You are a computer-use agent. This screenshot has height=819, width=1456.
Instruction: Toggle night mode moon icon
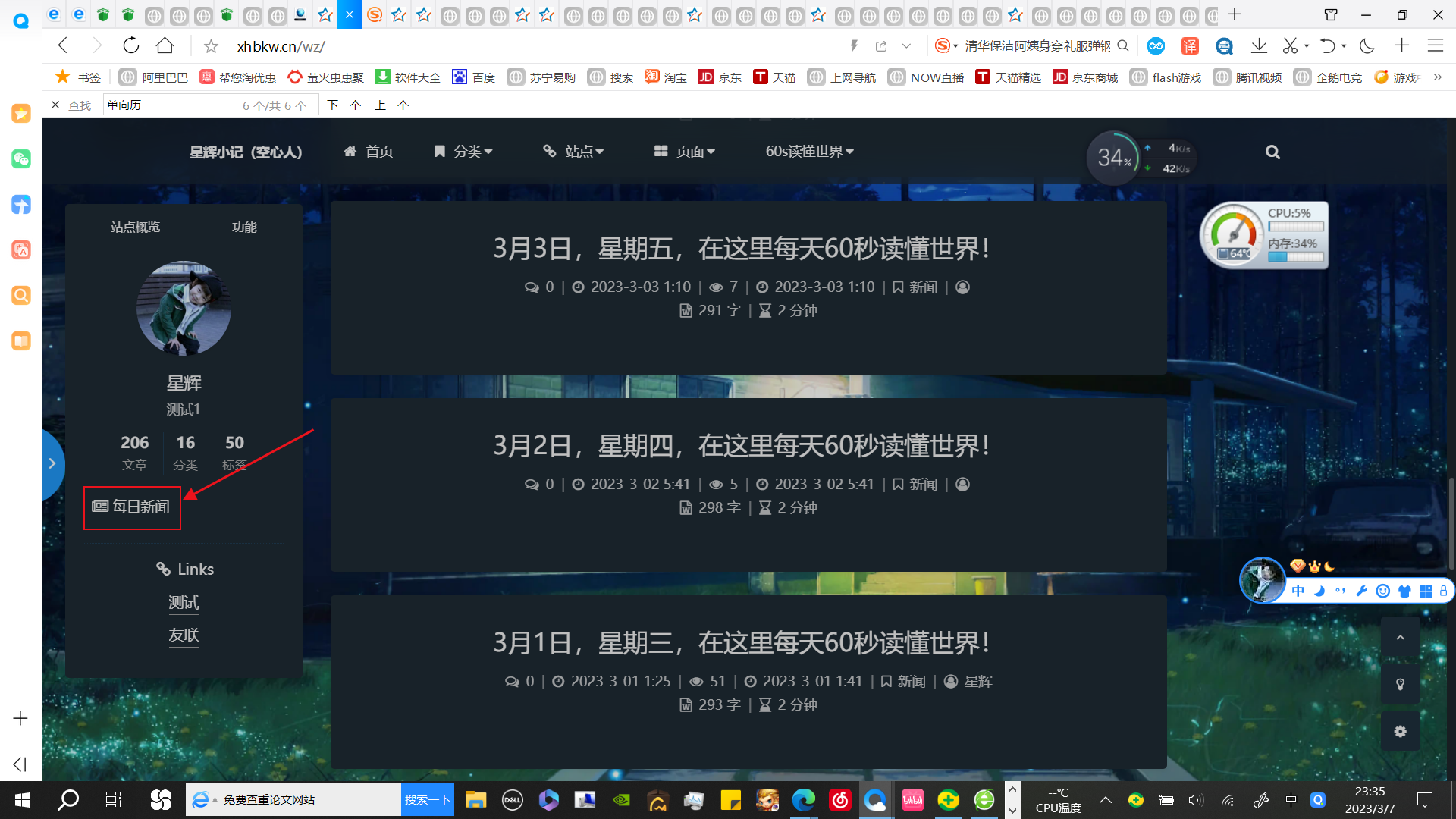(1367, 45)
